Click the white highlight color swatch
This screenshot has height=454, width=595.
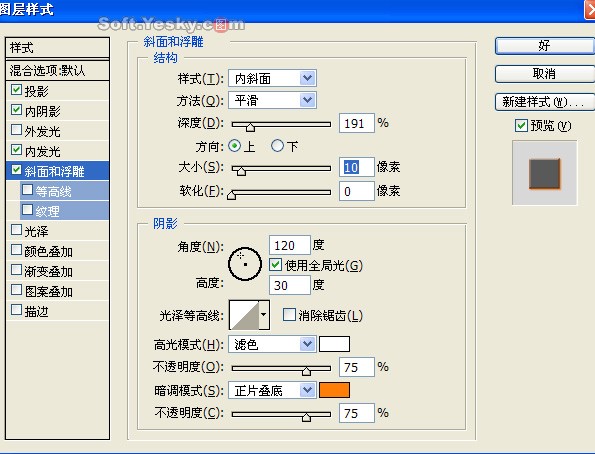[x=334, y=344]
